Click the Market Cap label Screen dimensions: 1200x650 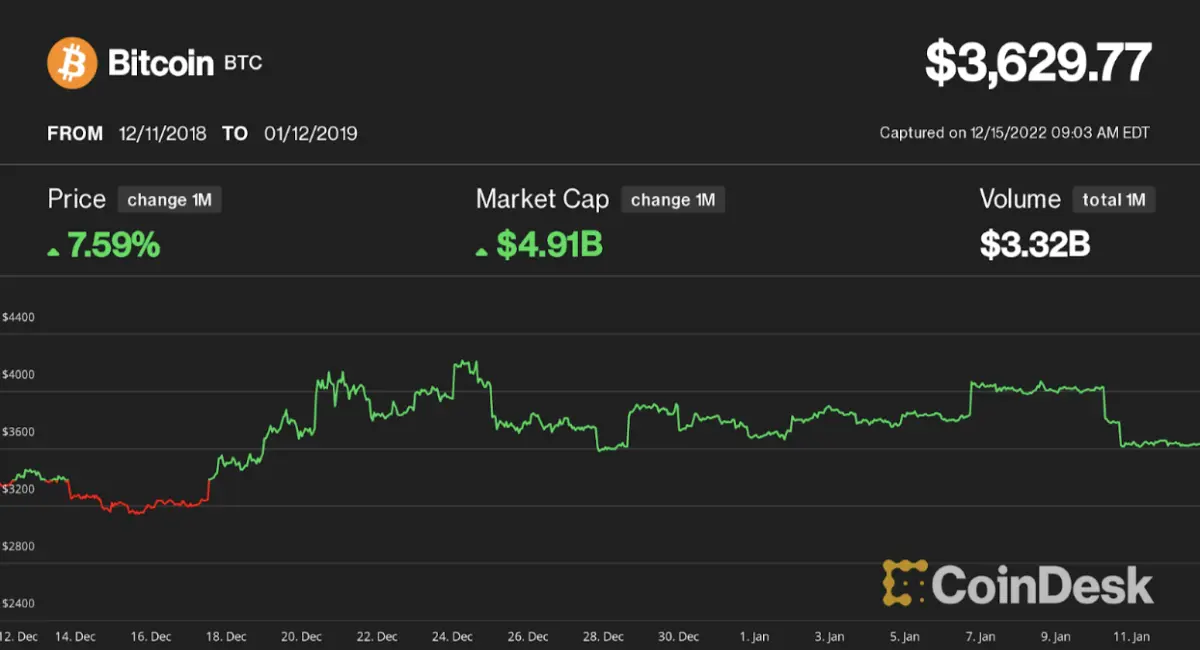(x=542, y=199)
